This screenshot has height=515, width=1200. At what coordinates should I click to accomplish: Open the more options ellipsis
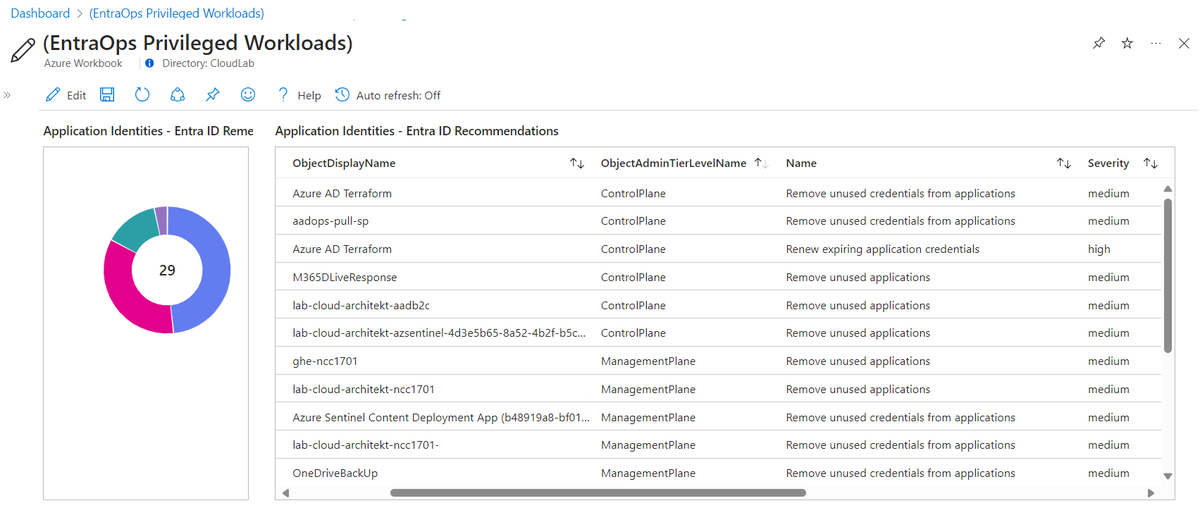pos(1156,44)
